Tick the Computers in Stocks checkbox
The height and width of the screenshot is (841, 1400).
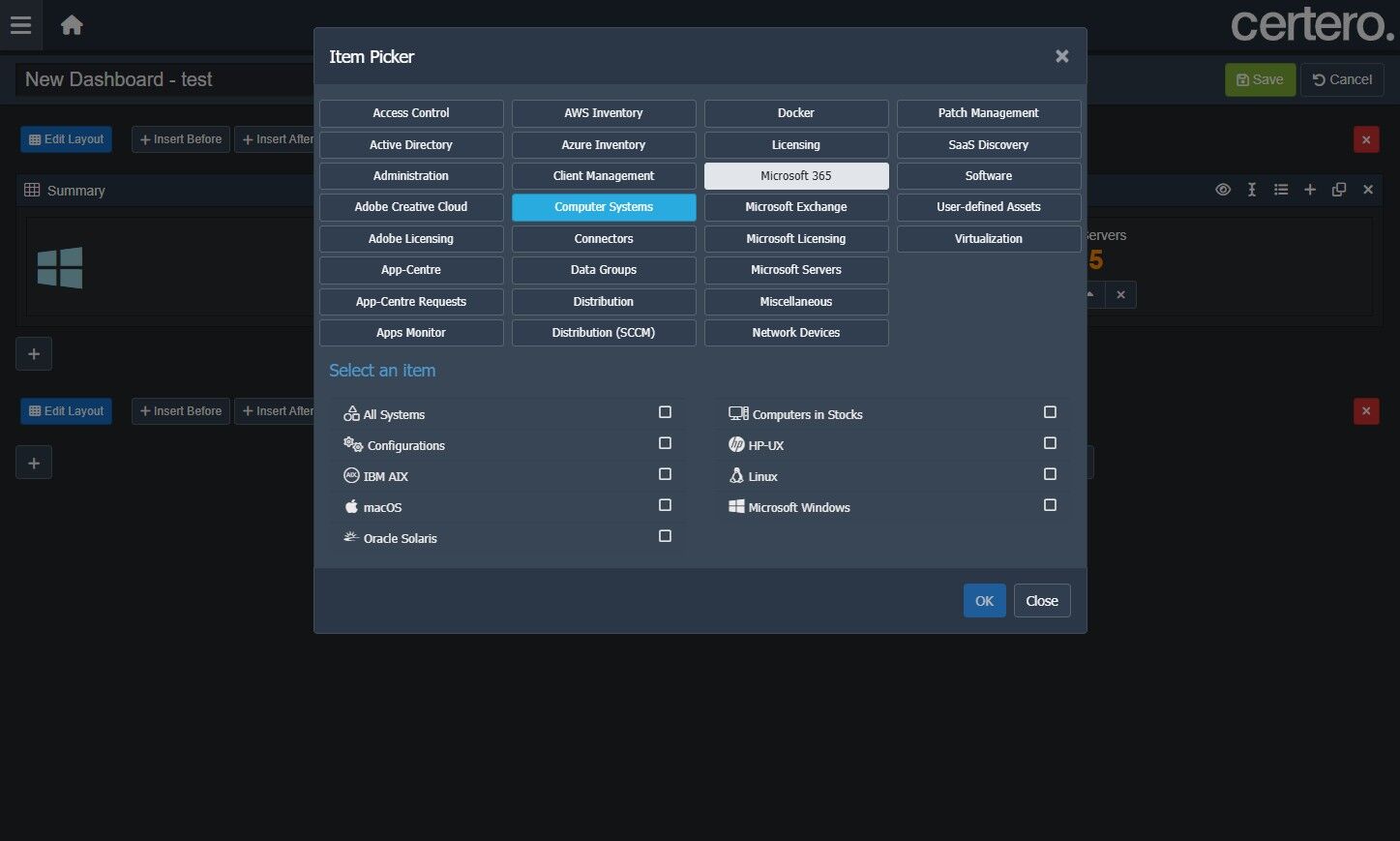tap(1050, 412)
